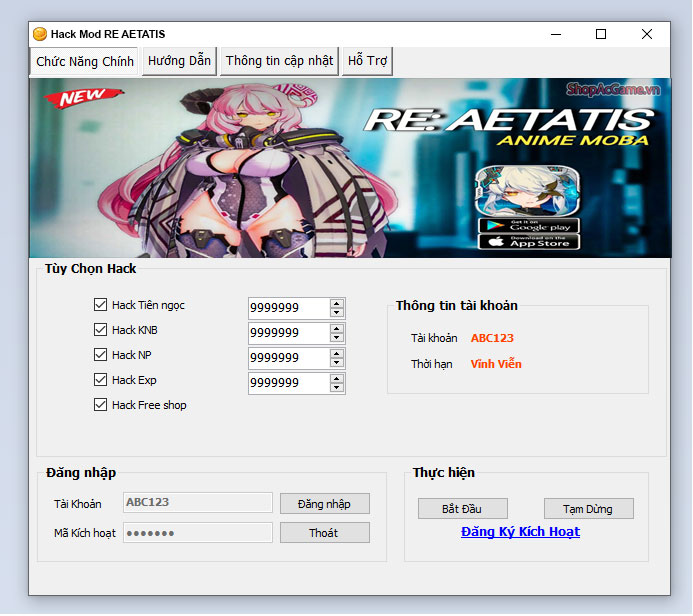This screenshot has height=616, width=693.
Task: Start the hack with Bắt Đầu button
Action: [x=463, y=509]
